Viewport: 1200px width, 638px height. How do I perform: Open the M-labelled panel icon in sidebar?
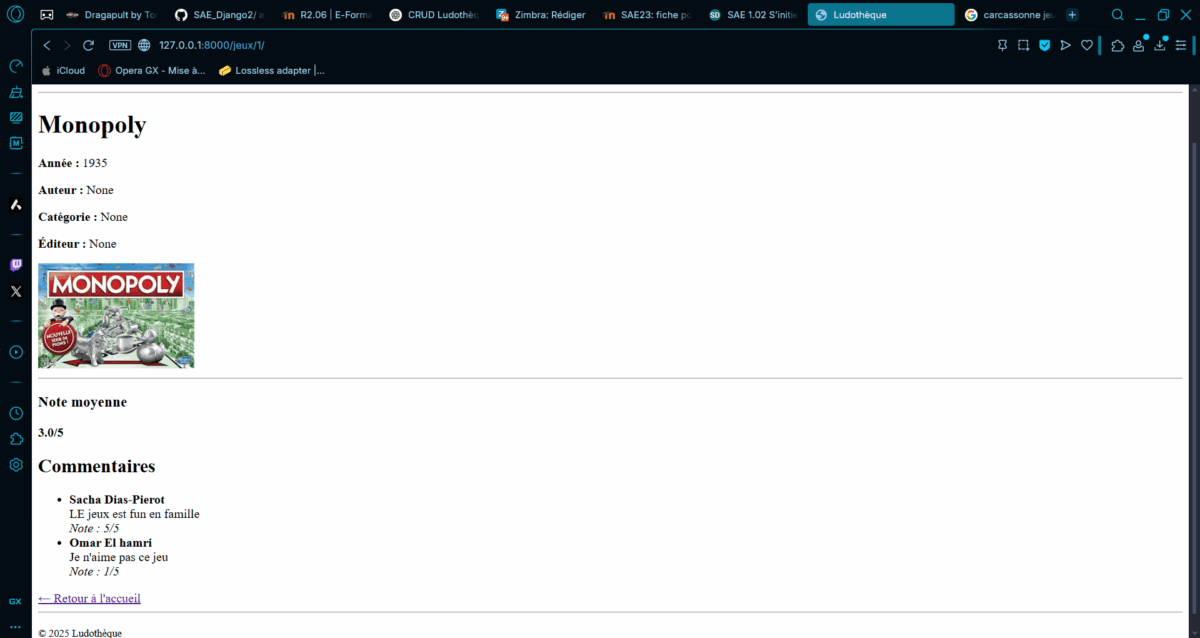(16, 143)
